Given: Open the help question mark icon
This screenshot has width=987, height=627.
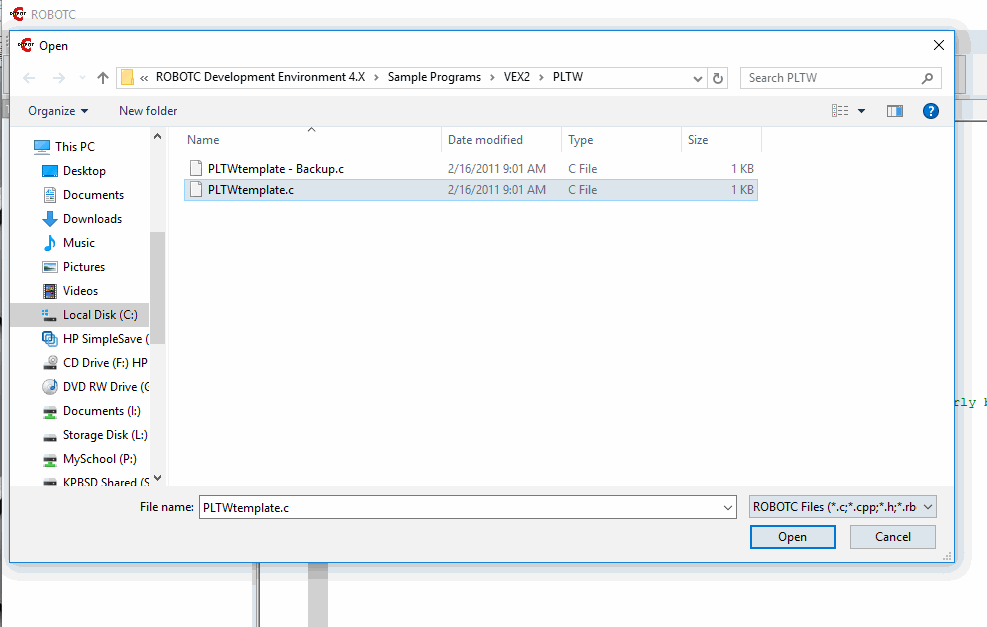Looking at the screenshot, I should 930,111.
